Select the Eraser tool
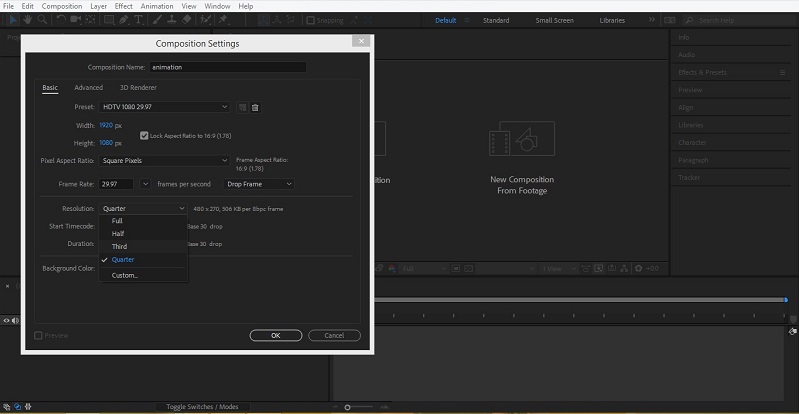Screen dimensions: 799x414 (186, 20)
